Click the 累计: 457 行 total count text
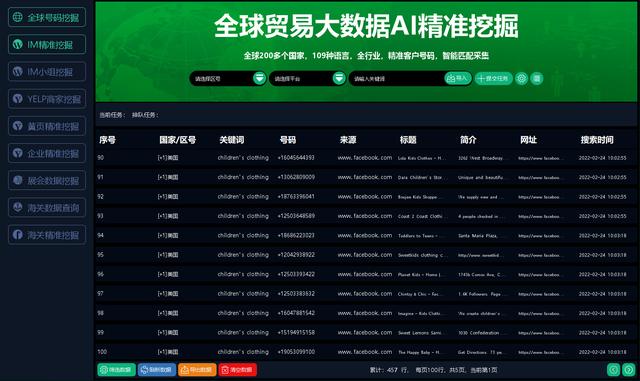This screenshot has width=640, height=381. click(x=389, y=370)
